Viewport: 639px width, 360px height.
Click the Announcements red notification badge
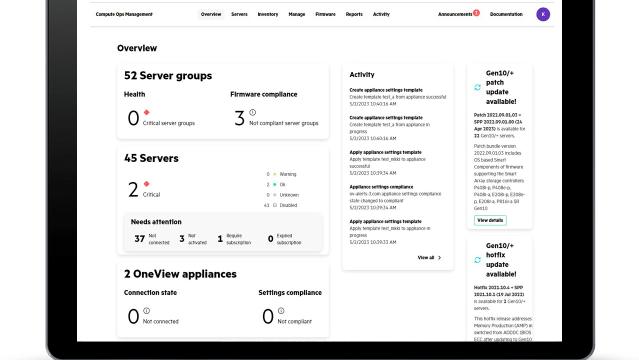[476, 13]
